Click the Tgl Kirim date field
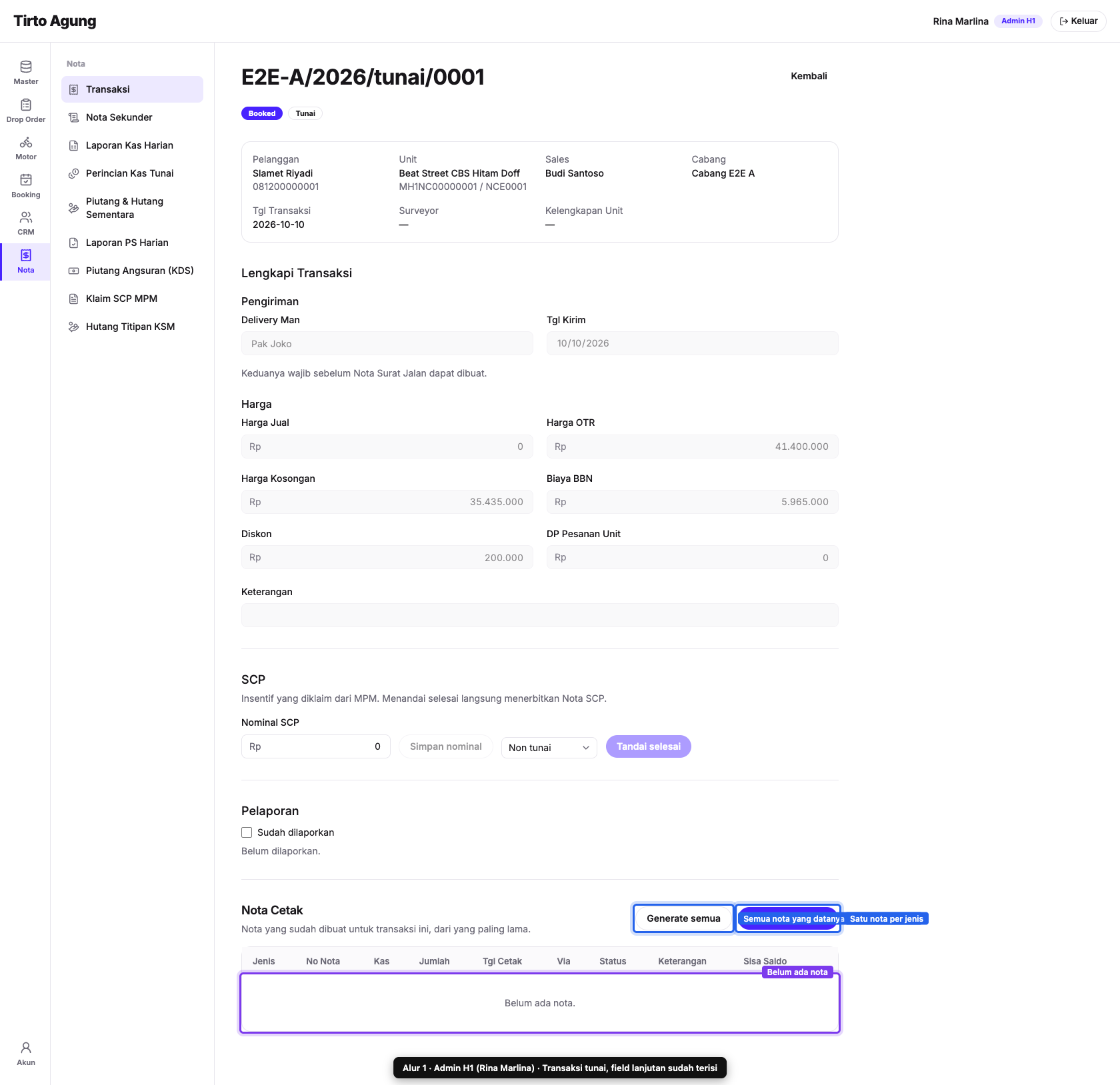This screenshot has height=1085, width=1120. click(692, 343)
